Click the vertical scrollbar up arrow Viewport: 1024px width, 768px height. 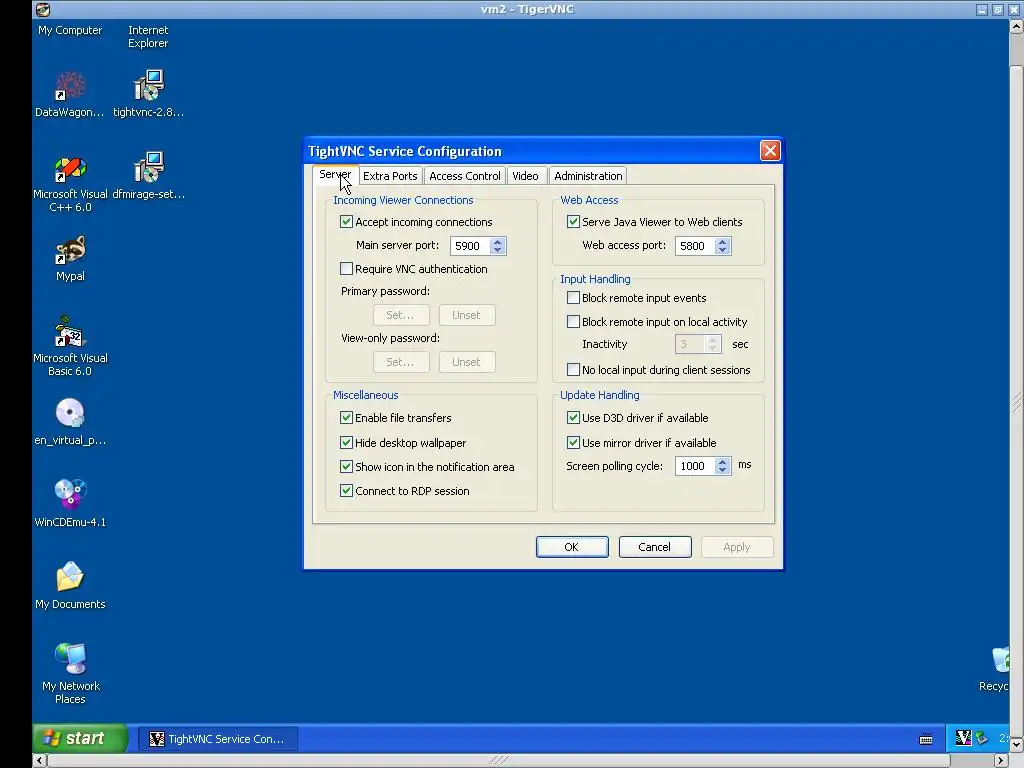point(1016,27)
